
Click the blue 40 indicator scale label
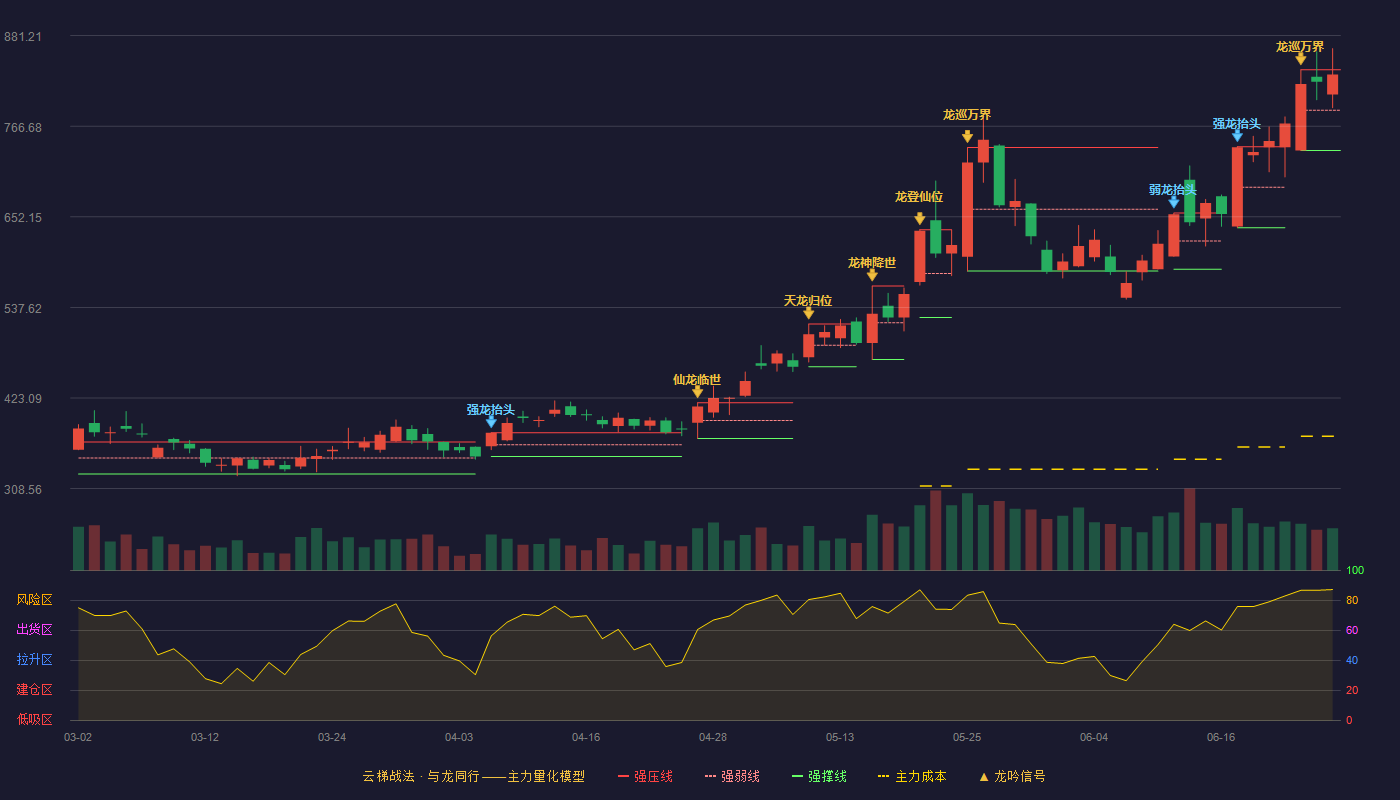pos(1351,660)
